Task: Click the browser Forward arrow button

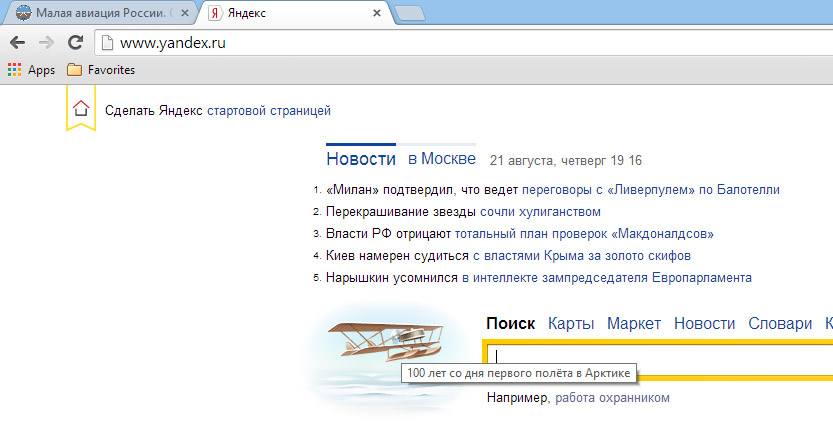Action: click(x=46, y=43)
